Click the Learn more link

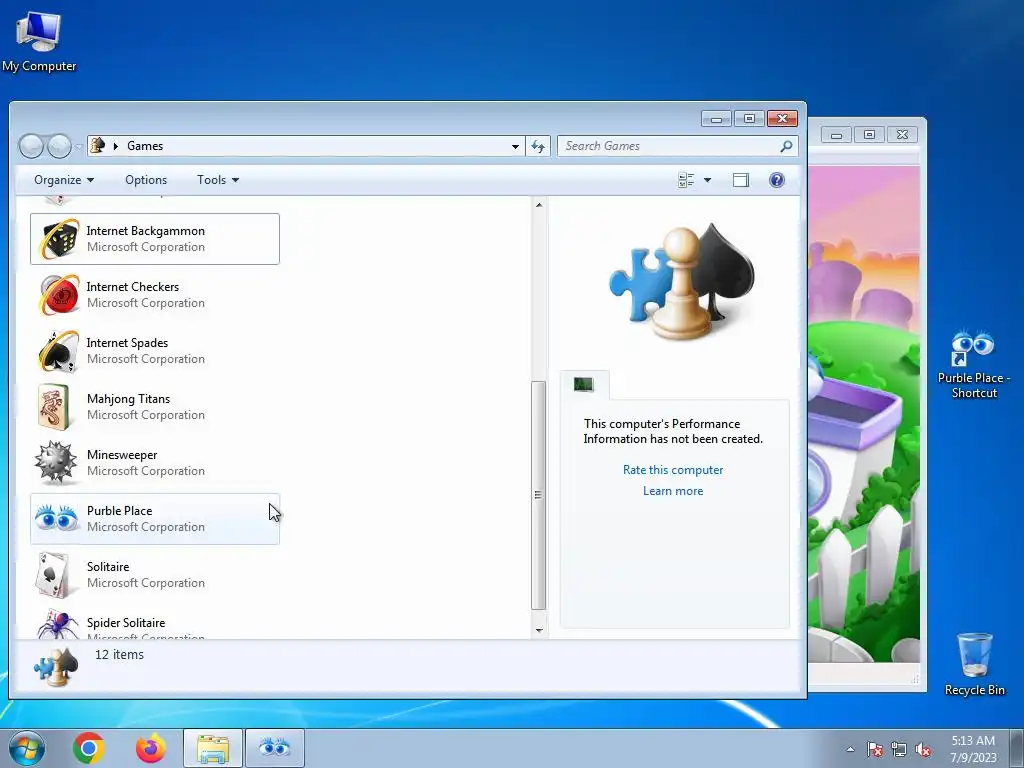pos(673,490)
